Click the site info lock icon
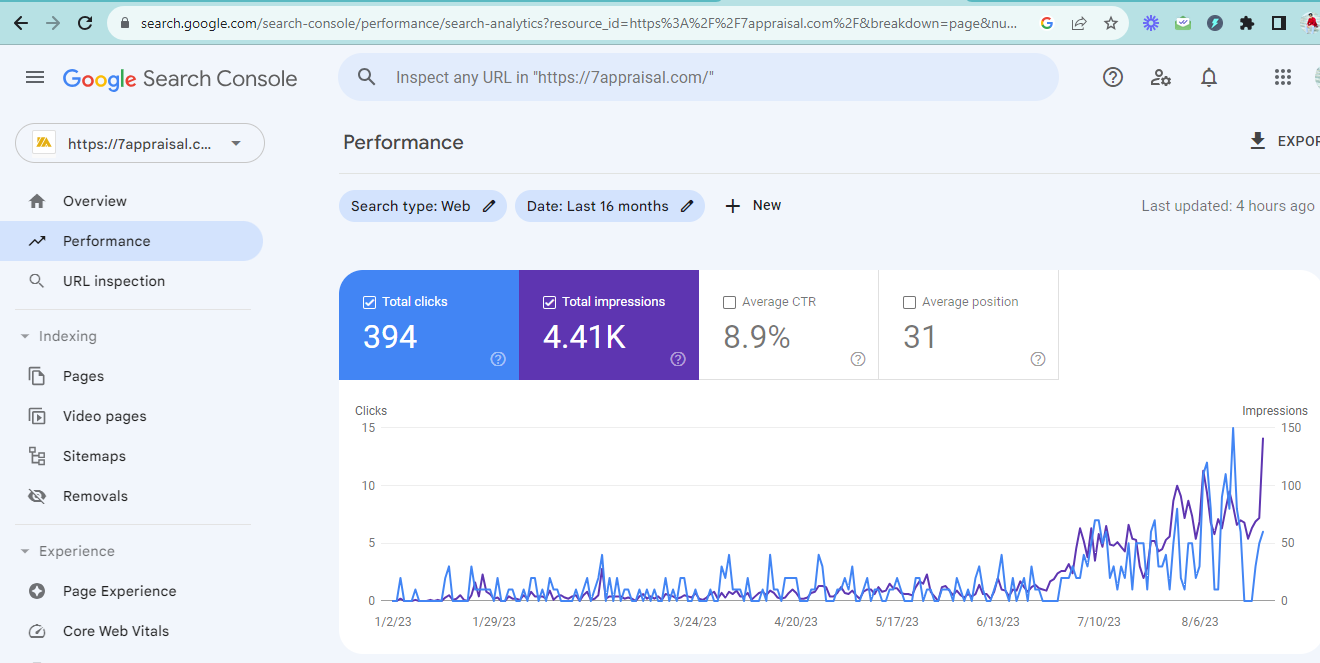The width and height of the screenshot is (1320, 663). pyautogui.click(x=125, y=23)
